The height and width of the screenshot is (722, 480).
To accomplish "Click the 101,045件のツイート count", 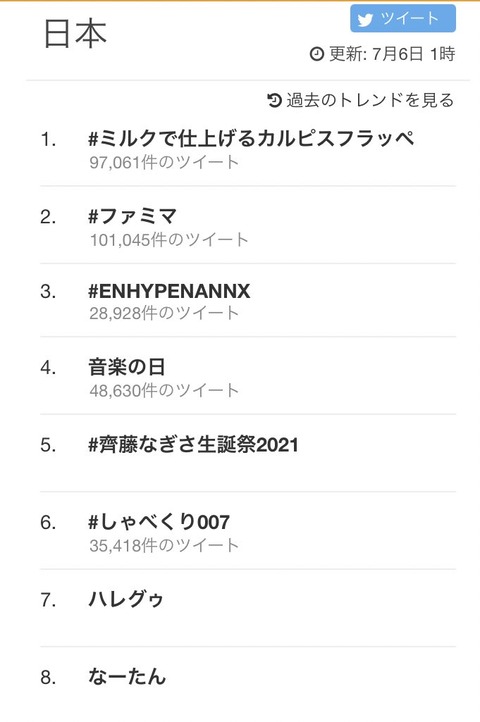I will click(169, 239).
